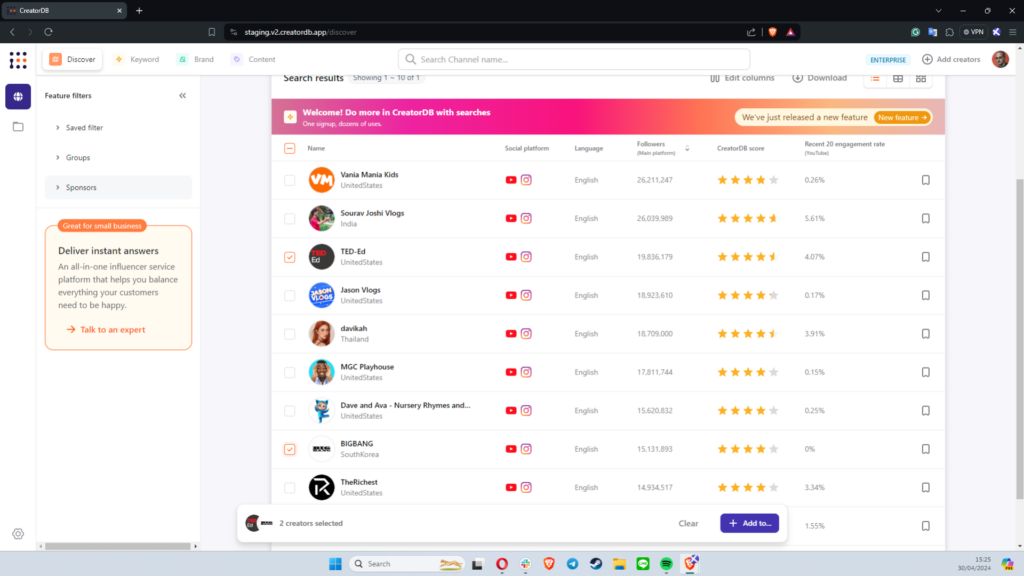Viewport: 1024px width, 576px height.
Task: Open the folder icon in sidebar
Action: coord(18,127)
